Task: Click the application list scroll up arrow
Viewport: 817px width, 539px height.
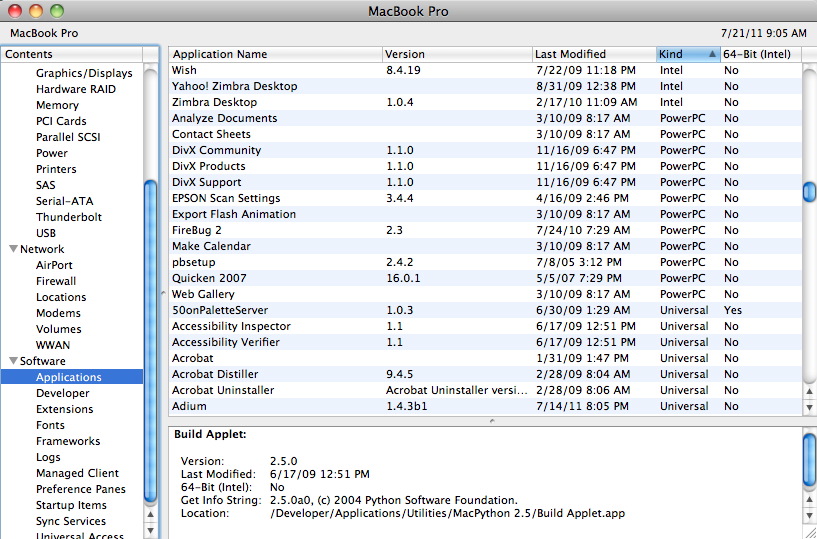Action: (809, 391)
